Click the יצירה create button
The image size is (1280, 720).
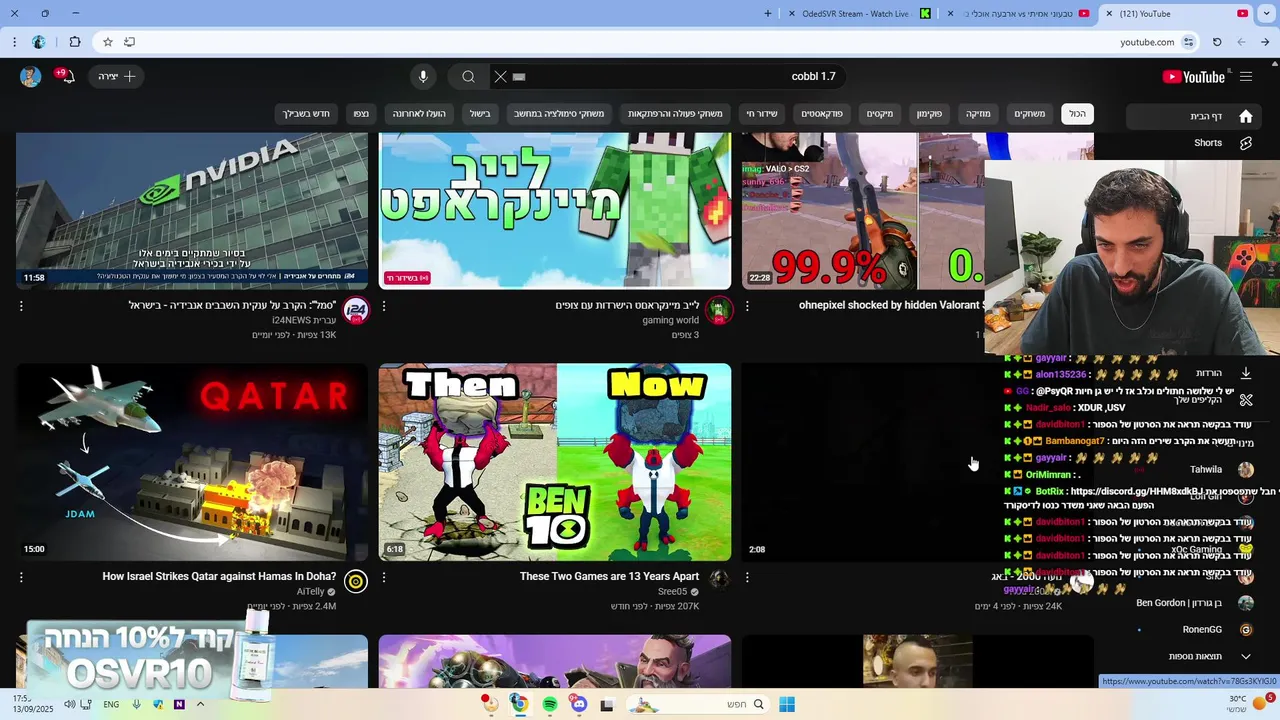(116, 77)
